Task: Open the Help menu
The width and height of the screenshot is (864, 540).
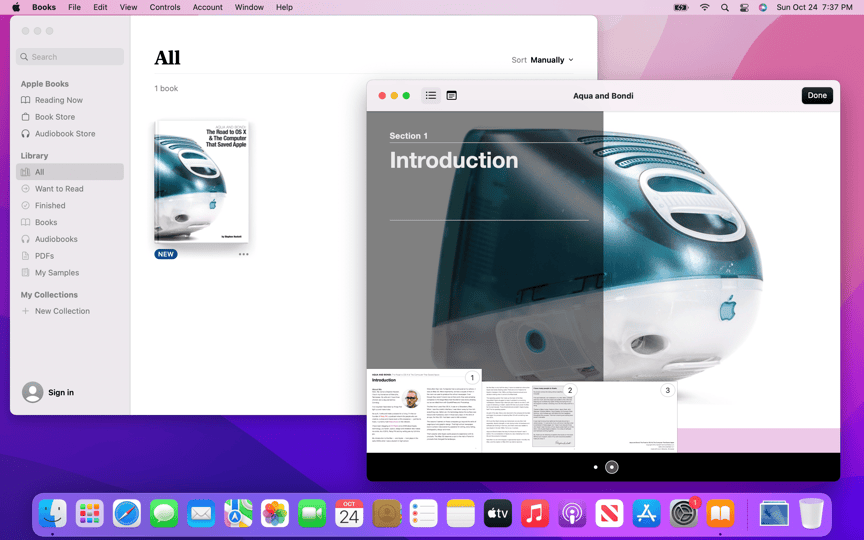Action: [x=284, y=7]
